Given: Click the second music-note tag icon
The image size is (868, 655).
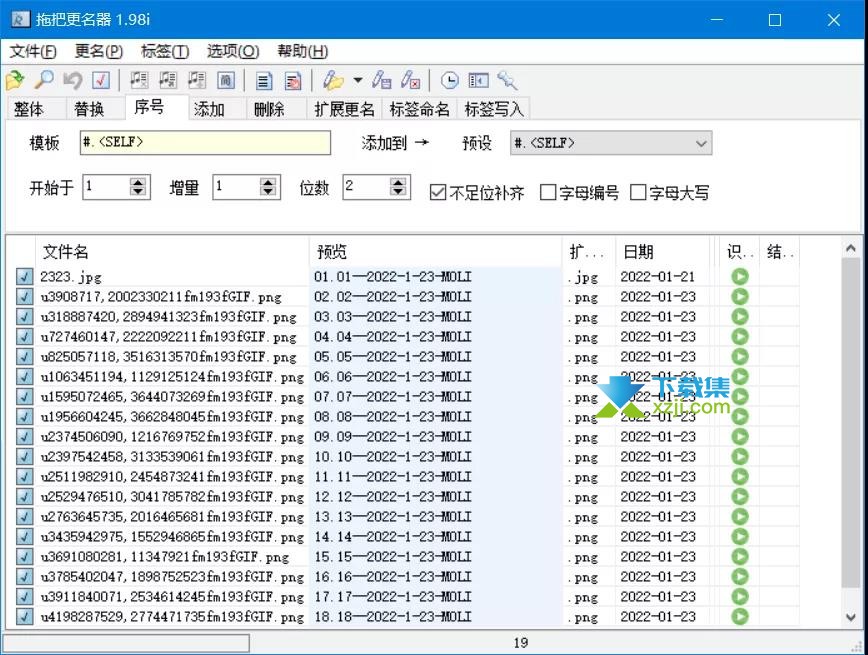Looking at the screenshot, I should pos(168,81).
